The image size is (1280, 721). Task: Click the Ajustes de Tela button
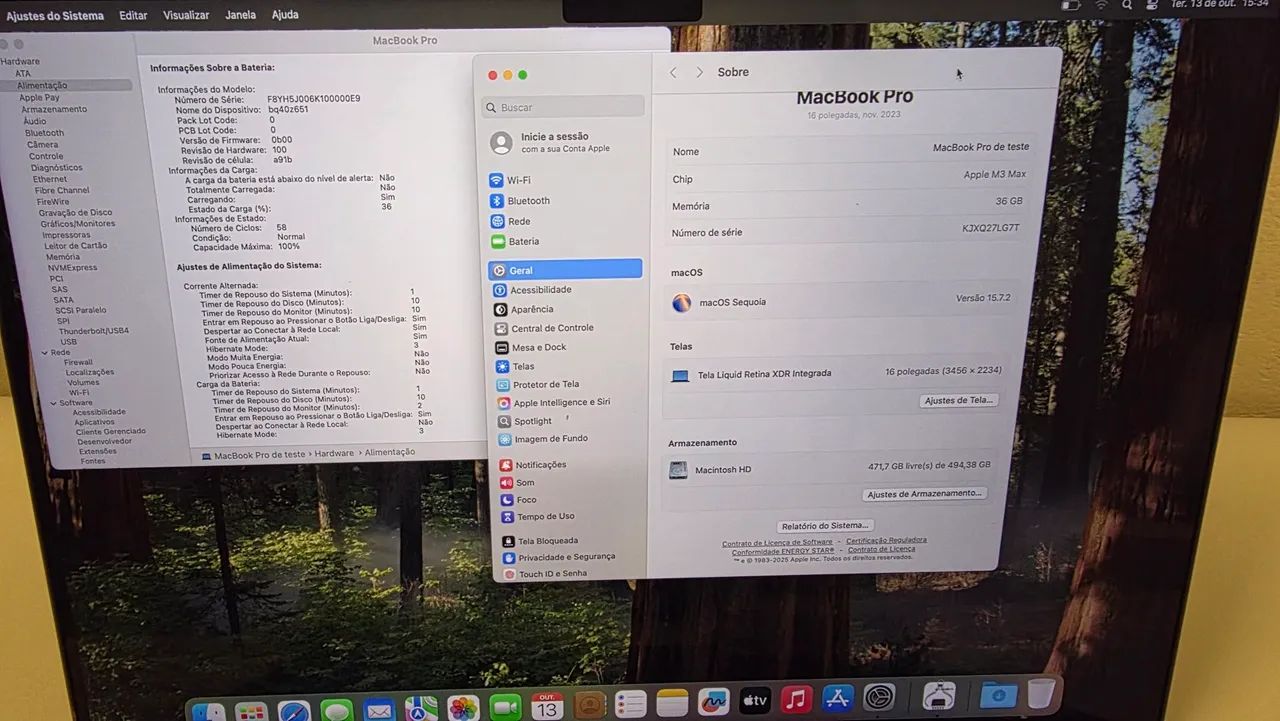coord(958,400)
